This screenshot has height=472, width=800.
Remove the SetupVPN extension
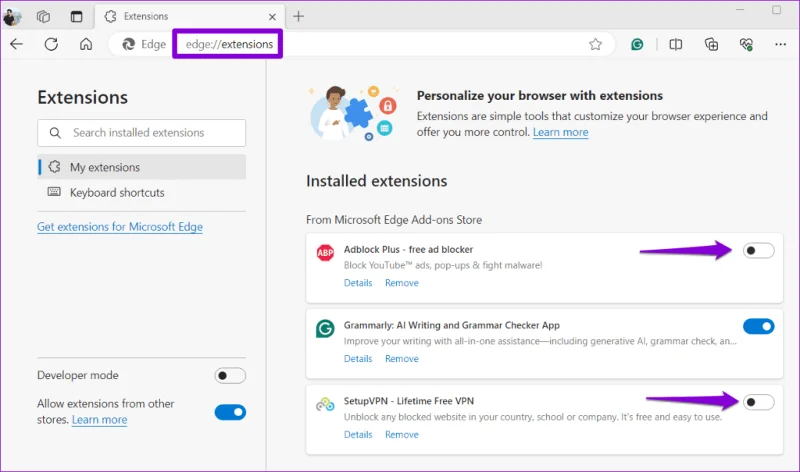pos(402,435)
